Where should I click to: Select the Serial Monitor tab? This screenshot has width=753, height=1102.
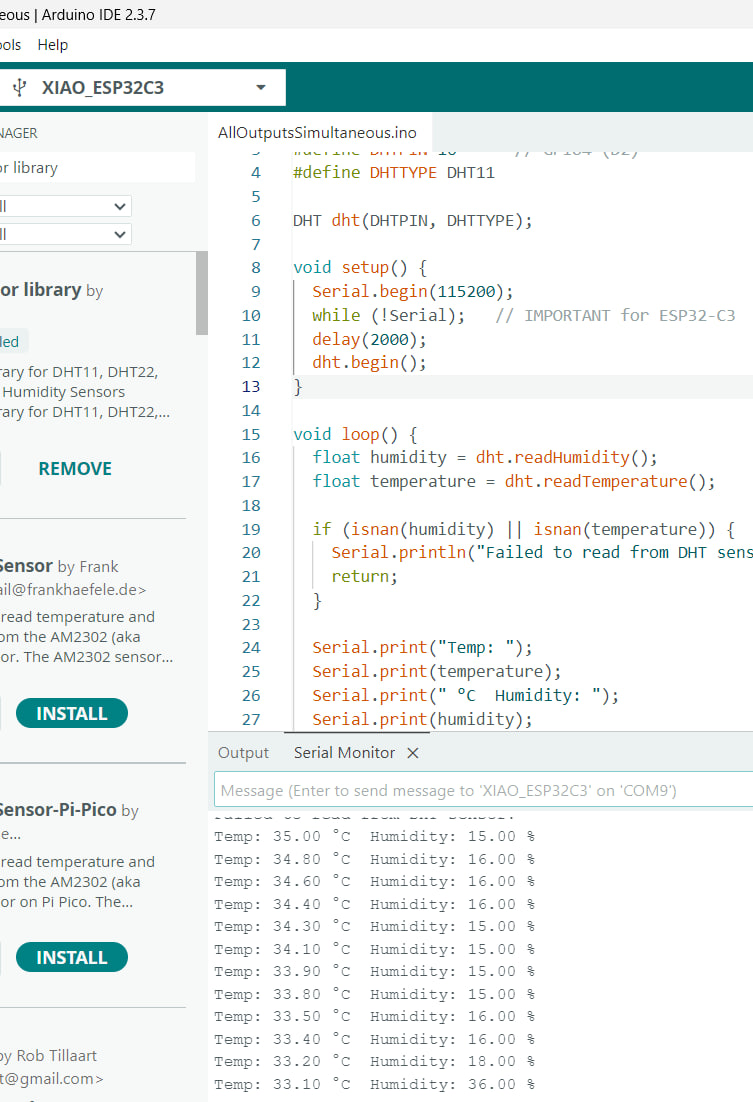(x=345, y=753)
